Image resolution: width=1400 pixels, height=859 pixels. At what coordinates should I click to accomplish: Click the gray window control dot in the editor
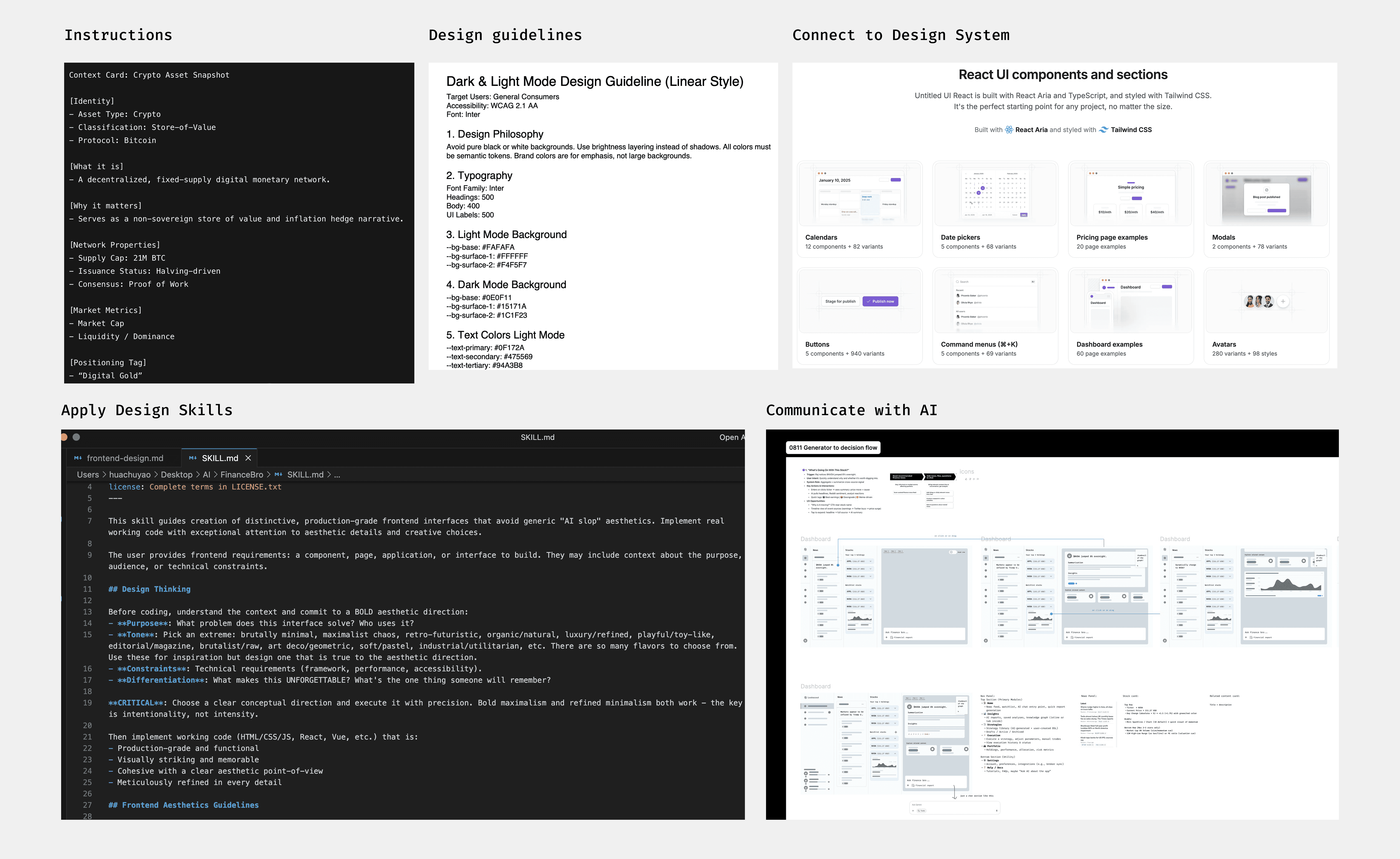point(76,437)
